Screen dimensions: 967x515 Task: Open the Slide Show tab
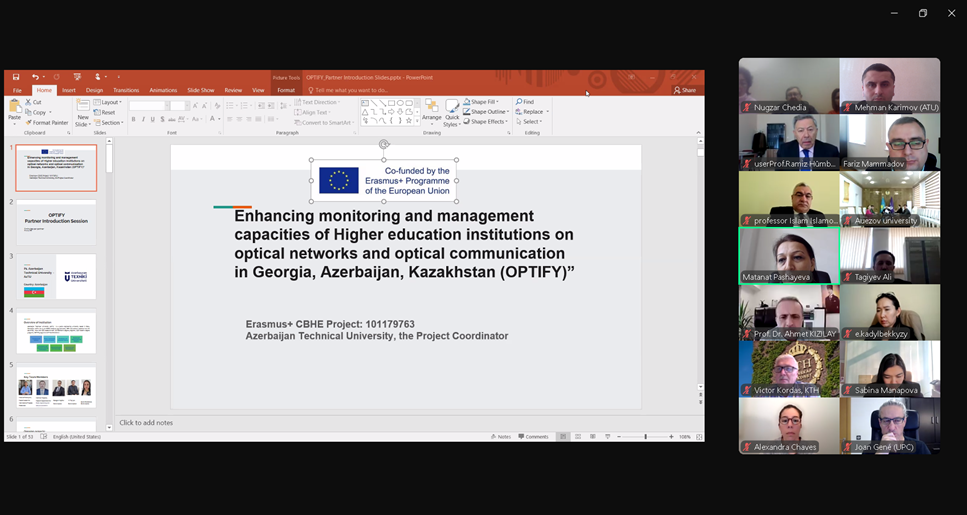coord(200,90)
